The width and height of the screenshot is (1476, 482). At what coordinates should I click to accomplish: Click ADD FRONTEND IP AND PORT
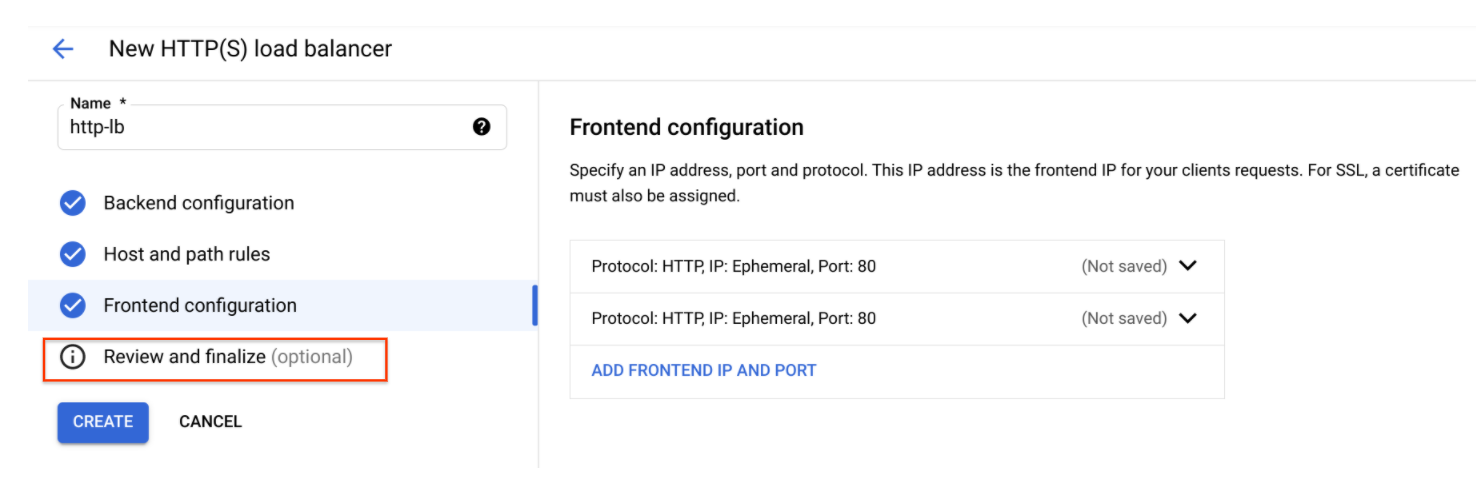pyautogui.click(x=704, y=370)
